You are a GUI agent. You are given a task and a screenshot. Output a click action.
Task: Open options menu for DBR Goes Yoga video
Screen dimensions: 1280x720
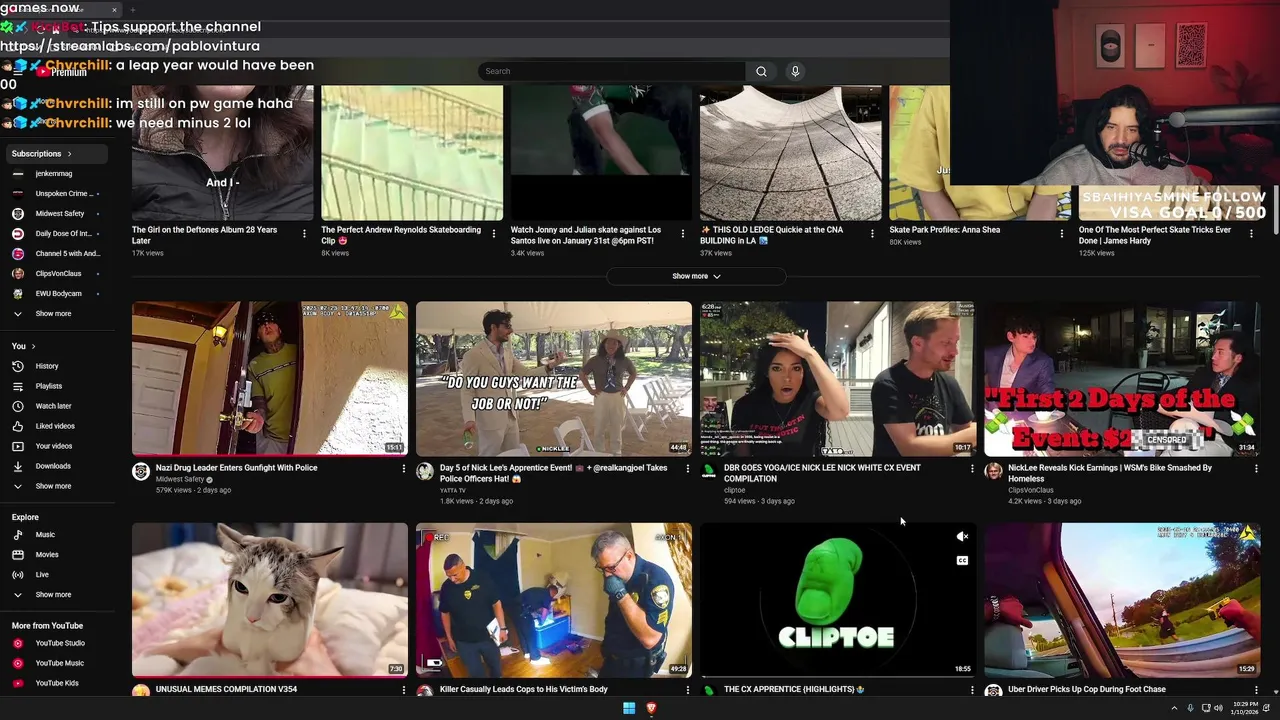[x=972, y=469]
